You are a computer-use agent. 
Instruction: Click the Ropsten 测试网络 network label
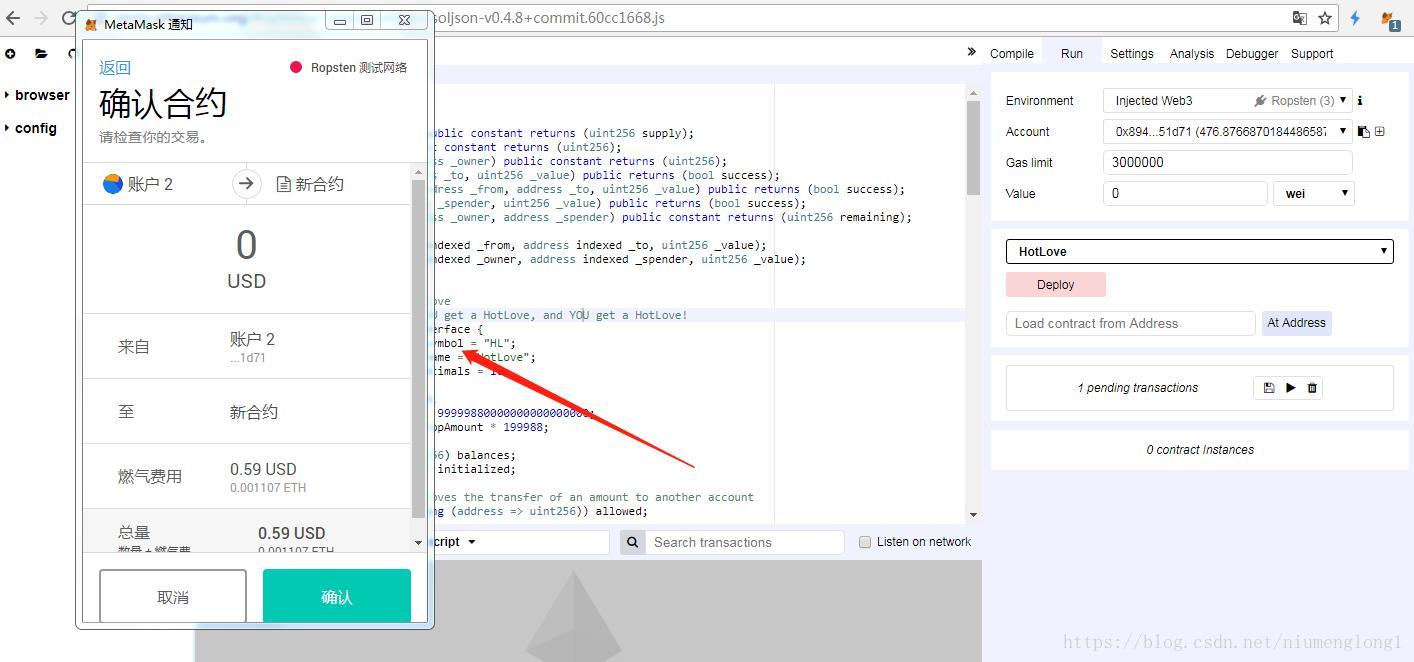359,67
